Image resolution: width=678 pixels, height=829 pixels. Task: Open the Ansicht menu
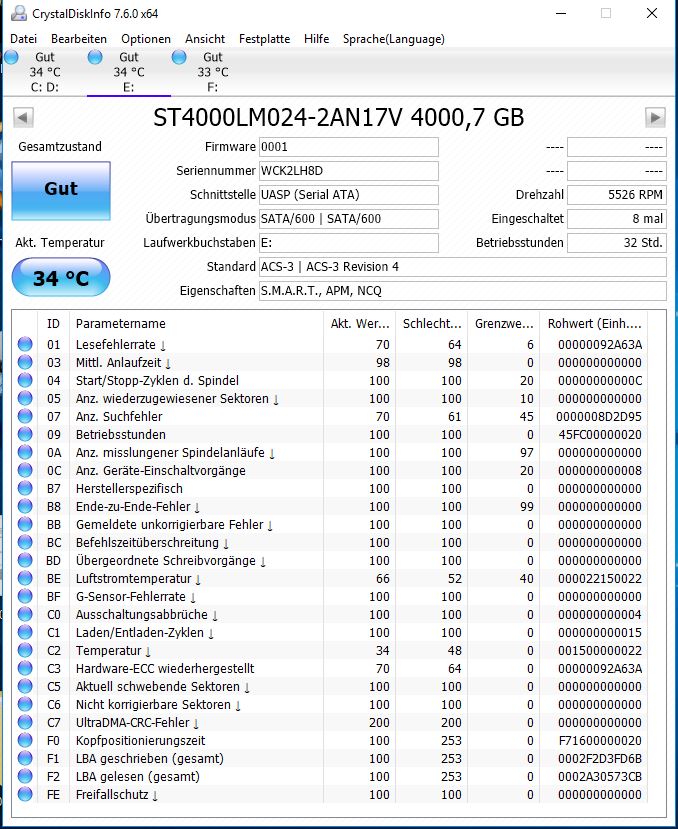click(x=205, y=39)
